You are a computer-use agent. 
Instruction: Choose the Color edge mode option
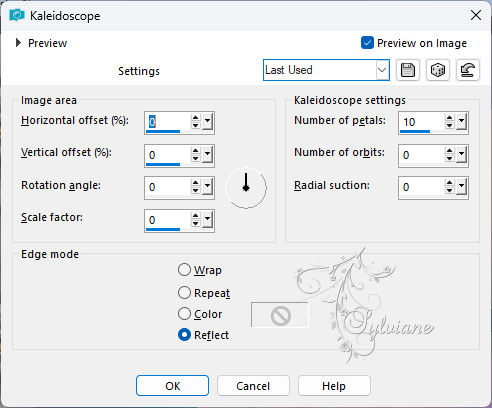184,314
